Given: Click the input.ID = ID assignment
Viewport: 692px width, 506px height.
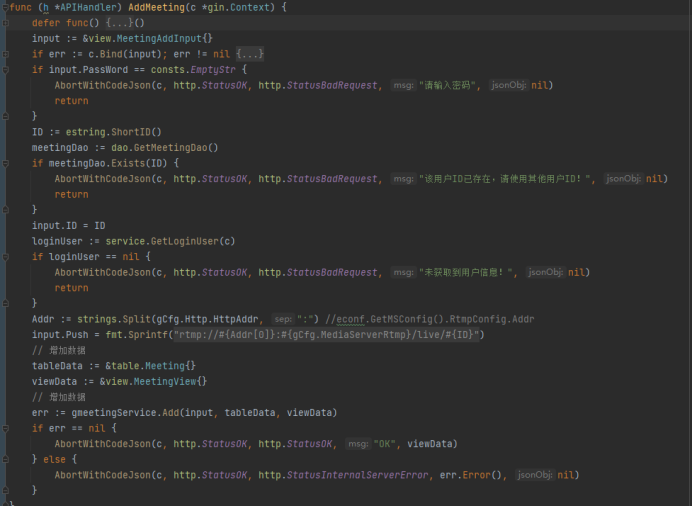Looking at the screenshot, I should (68, 225).
